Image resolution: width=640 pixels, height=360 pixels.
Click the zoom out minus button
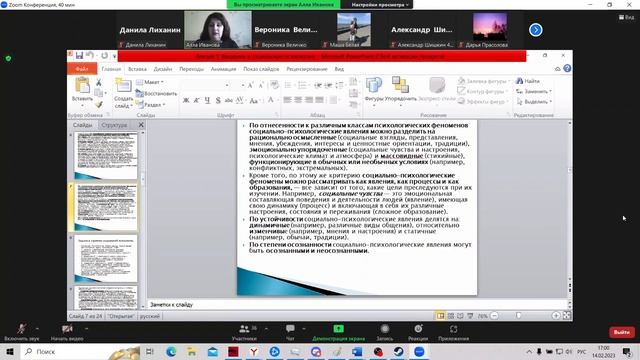[494, 316]
